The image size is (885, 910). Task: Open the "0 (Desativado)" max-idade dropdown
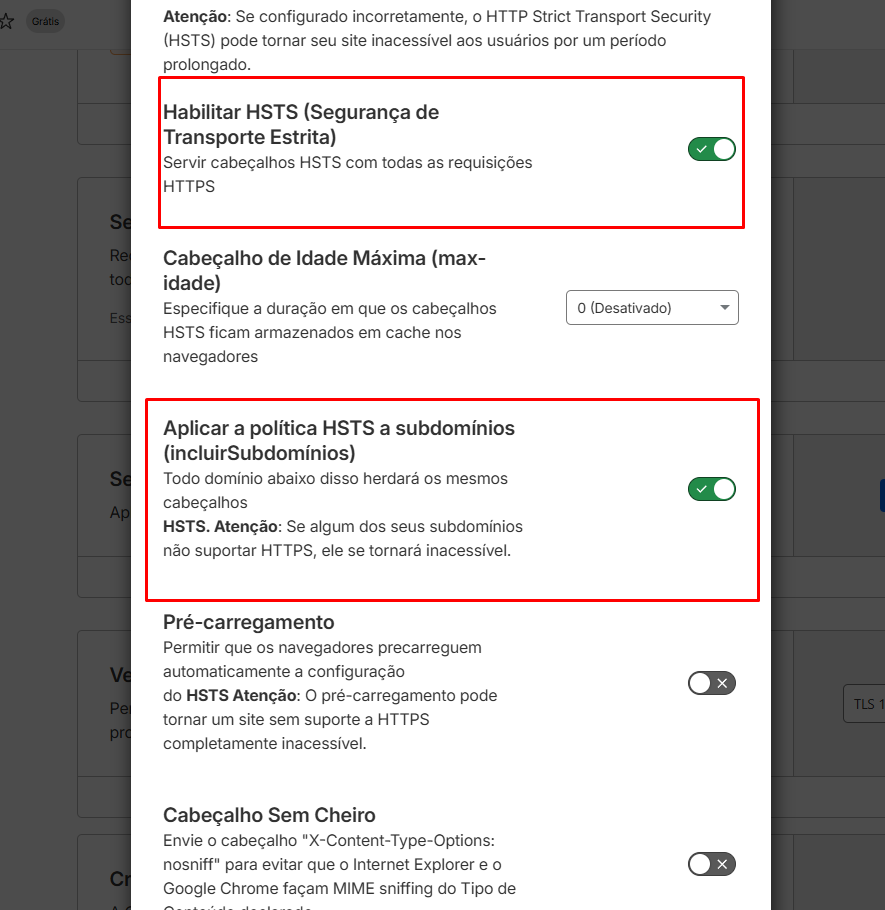[x=652, y=307]
